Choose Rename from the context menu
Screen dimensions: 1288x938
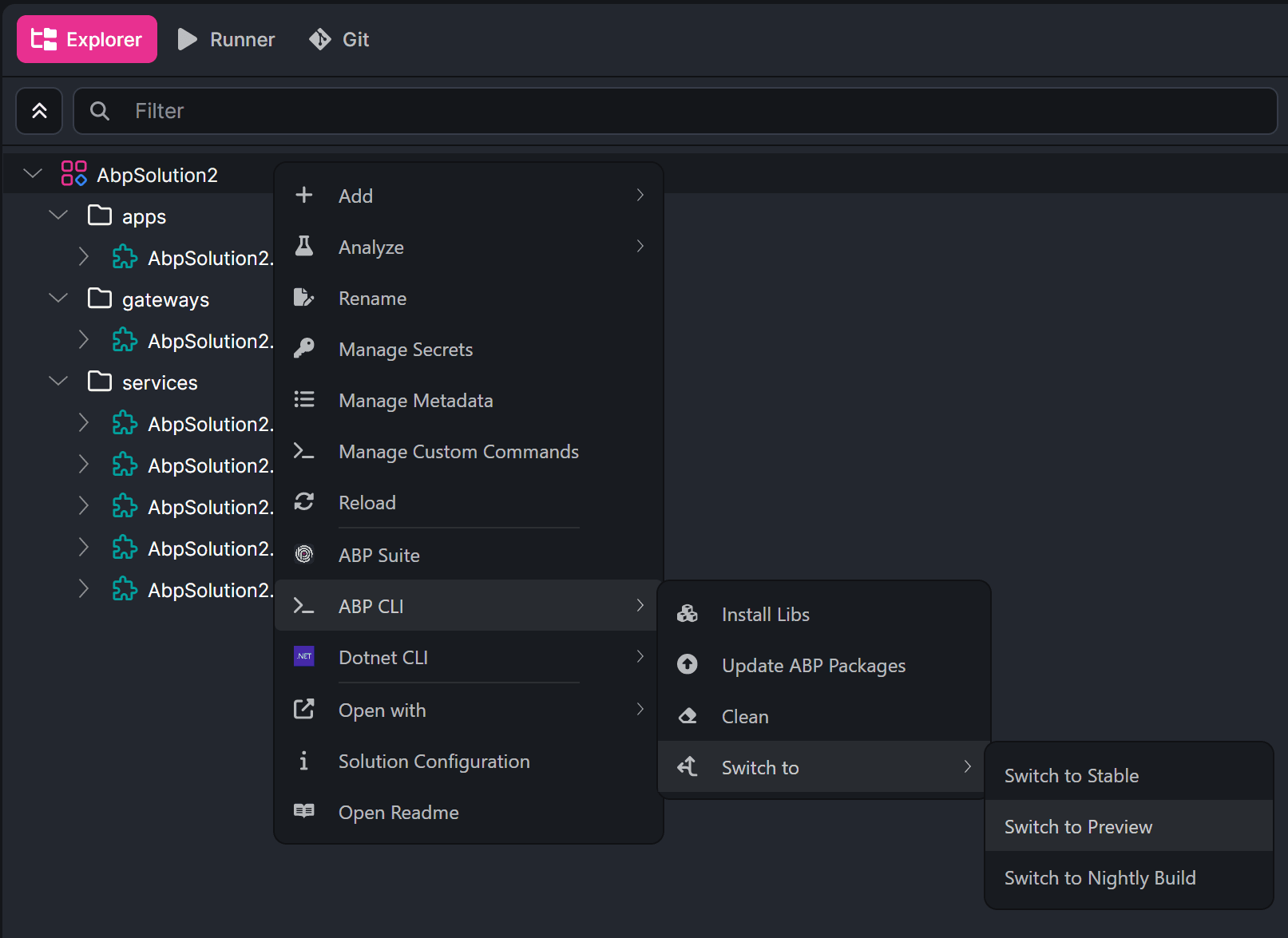tap(469, 298)
